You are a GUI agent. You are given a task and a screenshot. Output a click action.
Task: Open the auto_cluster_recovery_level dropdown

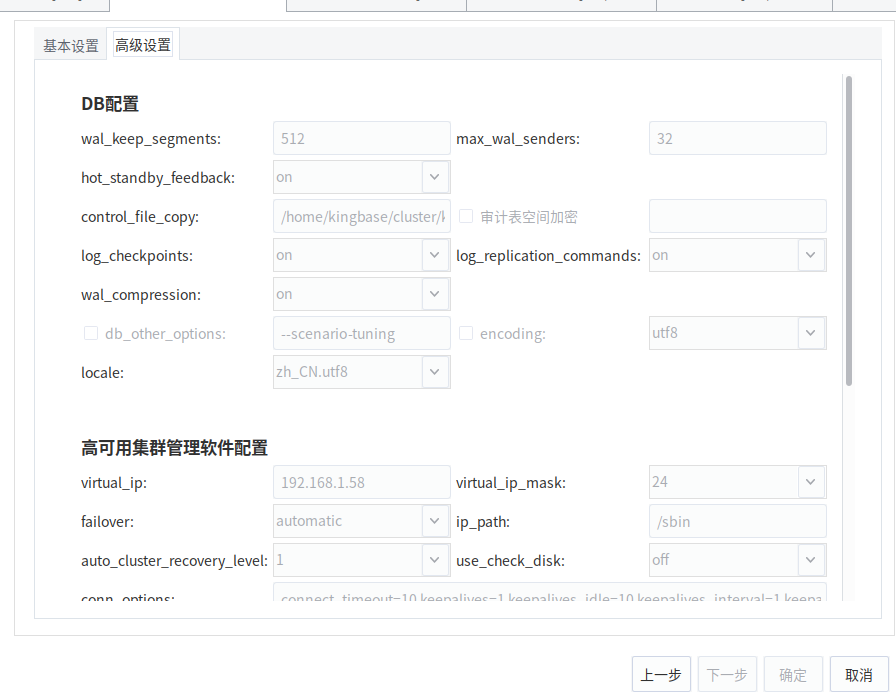pos(435,560)
